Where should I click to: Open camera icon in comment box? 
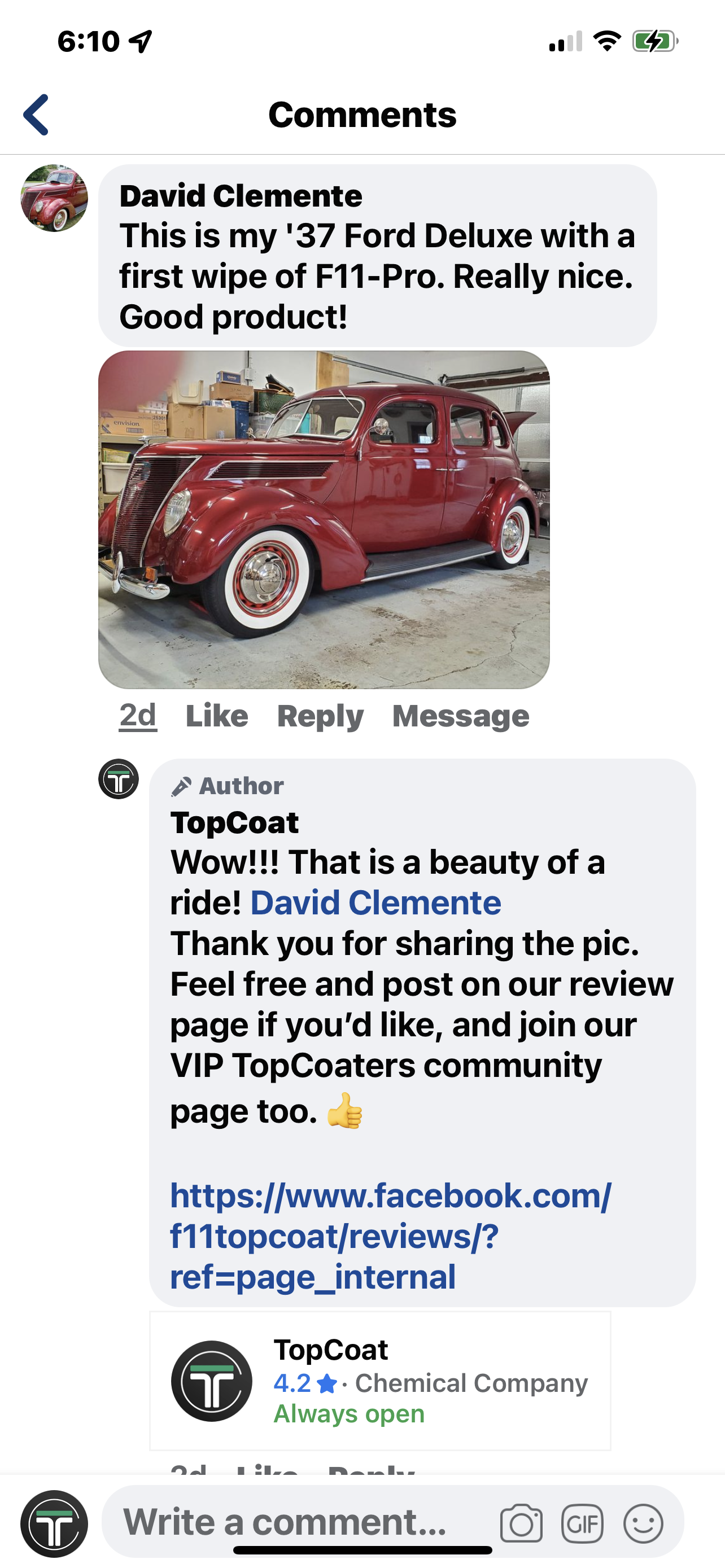pyautogui.click(x=521, y=1523)
